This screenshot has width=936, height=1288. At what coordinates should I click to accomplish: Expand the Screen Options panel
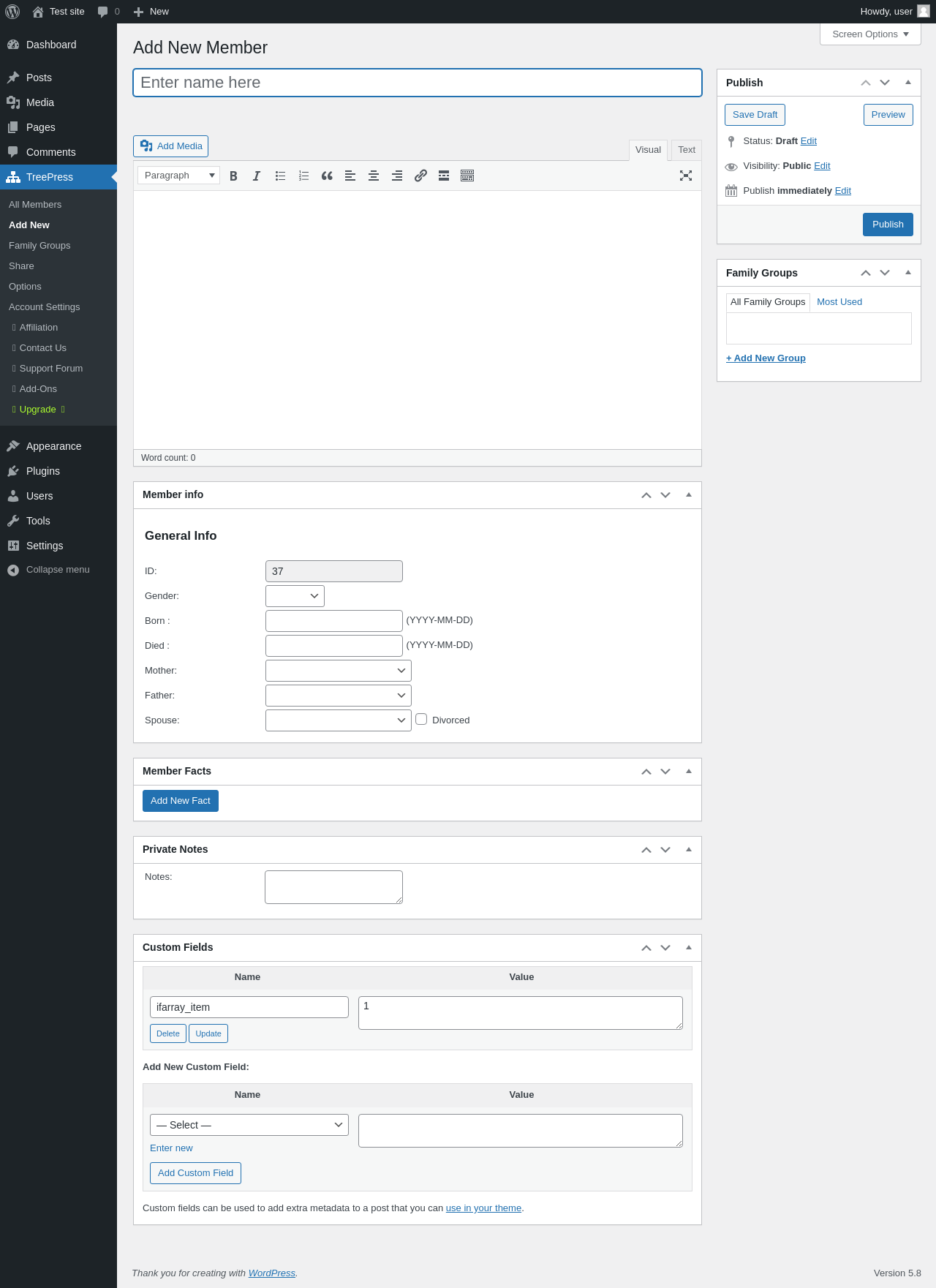point(870,34)
